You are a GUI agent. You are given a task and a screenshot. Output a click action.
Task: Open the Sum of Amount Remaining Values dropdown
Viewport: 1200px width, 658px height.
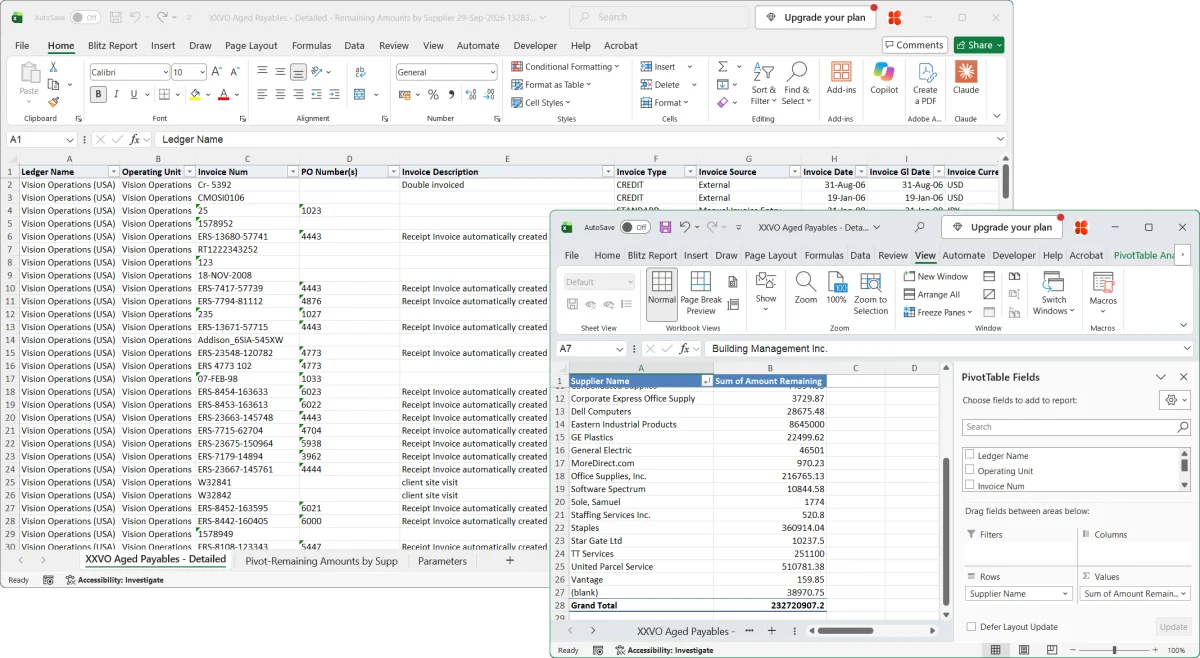pyautogui.click(x=1183, y=594)
